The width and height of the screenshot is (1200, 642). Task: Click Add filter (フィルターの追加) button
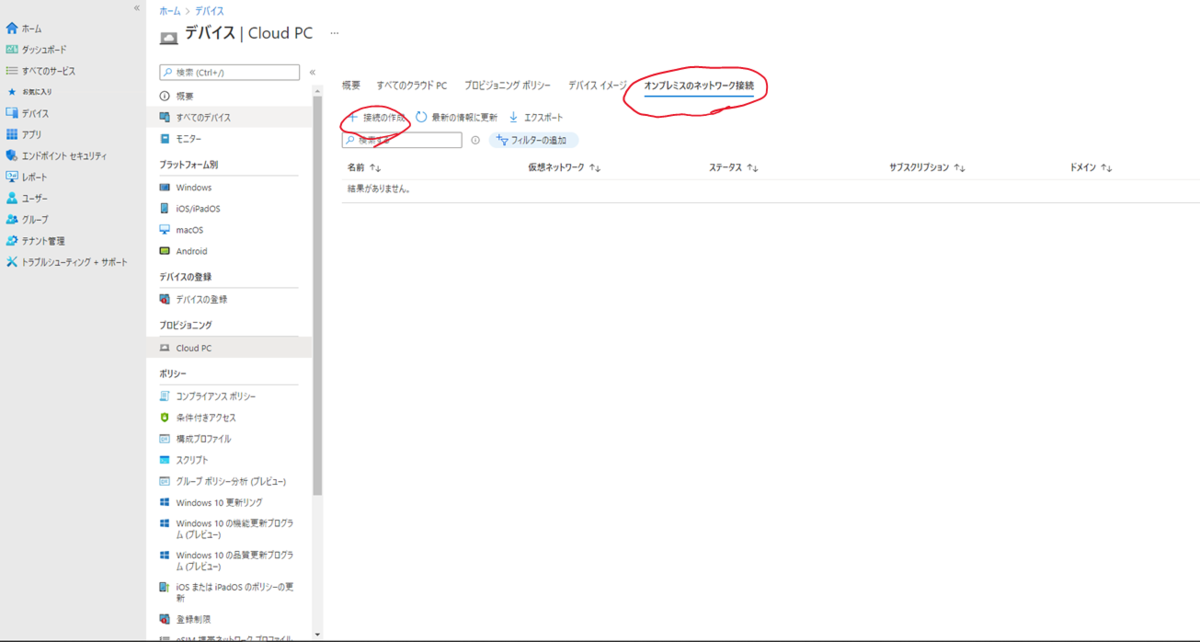(534, 140)
